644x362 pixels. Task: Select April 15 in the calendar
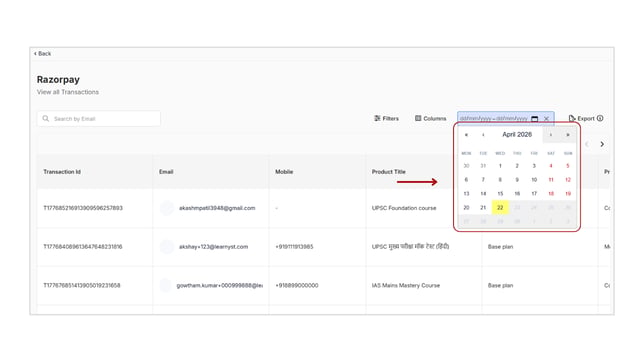pos(500,194)
